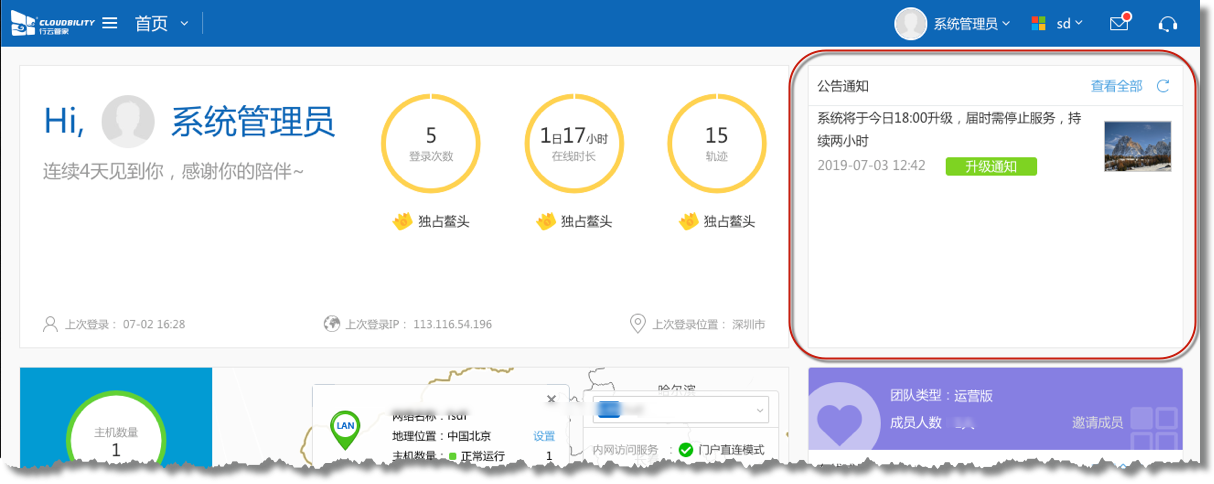The height and width of the screenshot is (484, 1214).
Task: Click the 邀请成员 invite link
Action: tap(1097, 423)
